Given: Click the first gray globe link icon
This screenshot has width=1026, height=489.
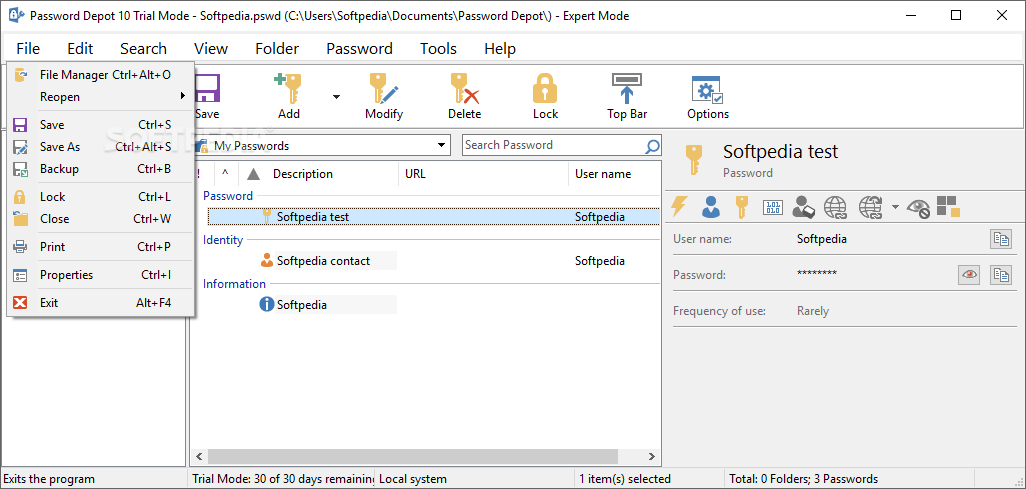Looking at the screenshot, I should (x=836, y=208).
